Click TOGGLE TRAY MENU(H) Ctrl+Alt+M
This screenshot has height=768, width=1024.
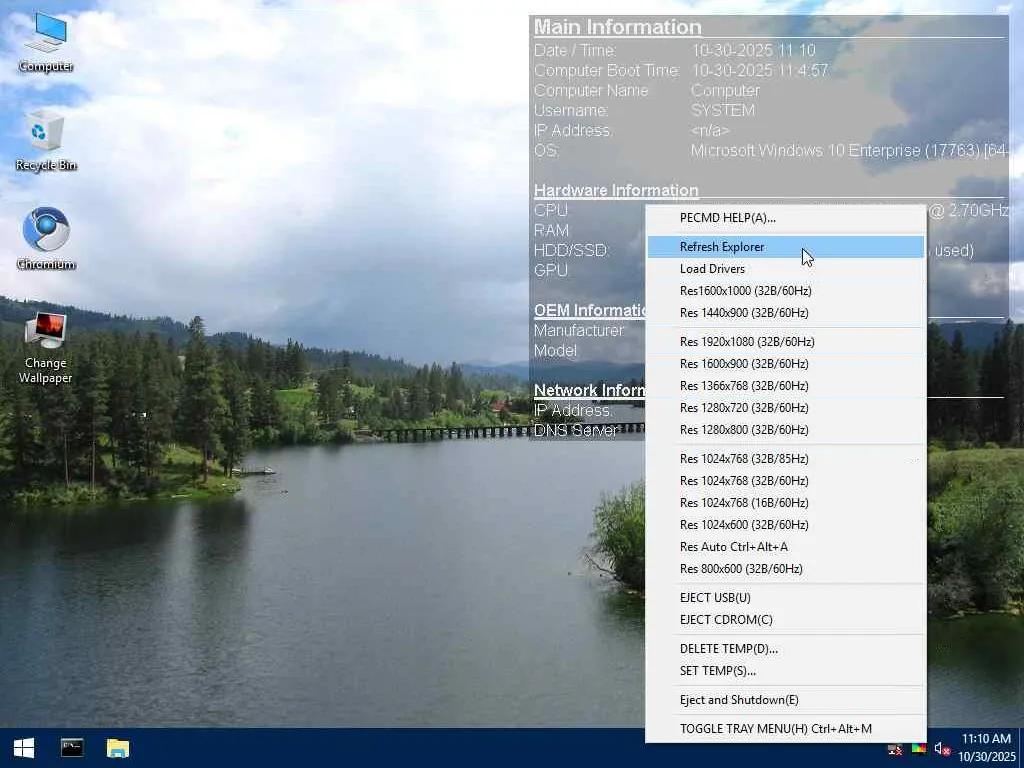[x=786, y=729]
